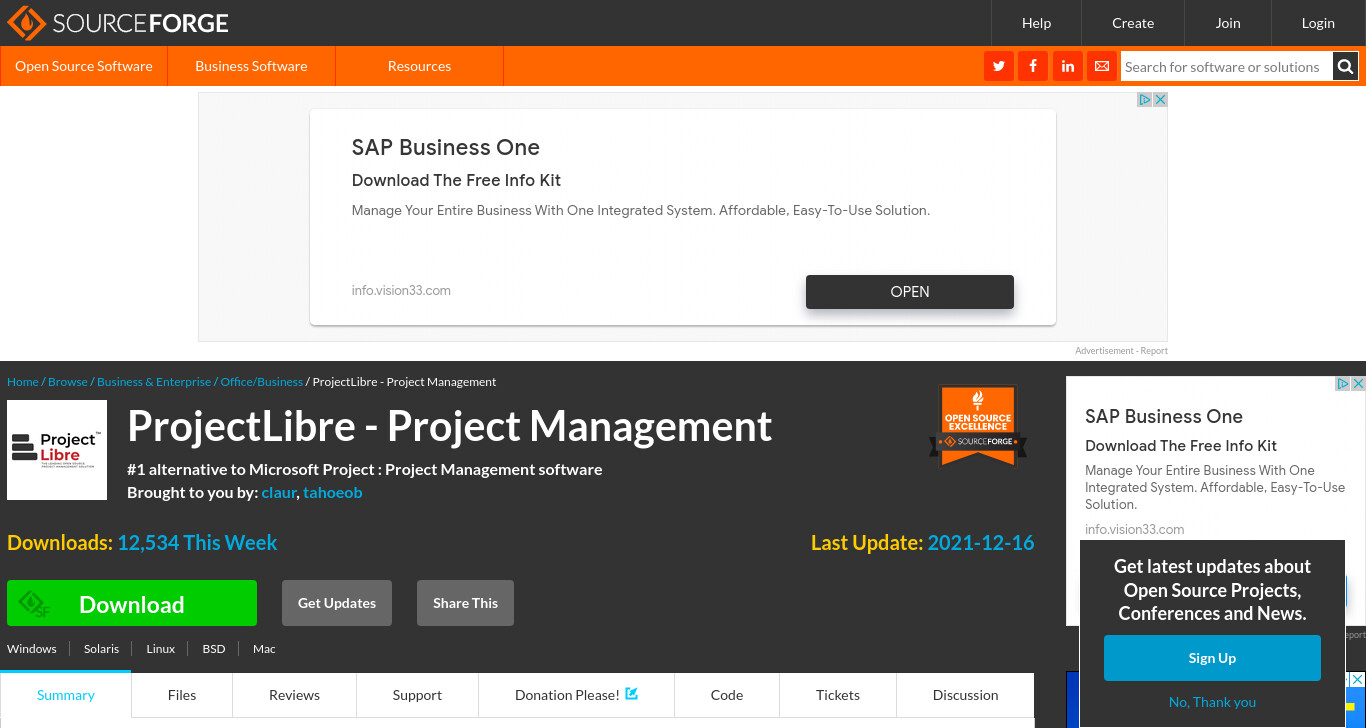1366x728 pixels.
Task: Open the Business Software menu
Action: 251,66
